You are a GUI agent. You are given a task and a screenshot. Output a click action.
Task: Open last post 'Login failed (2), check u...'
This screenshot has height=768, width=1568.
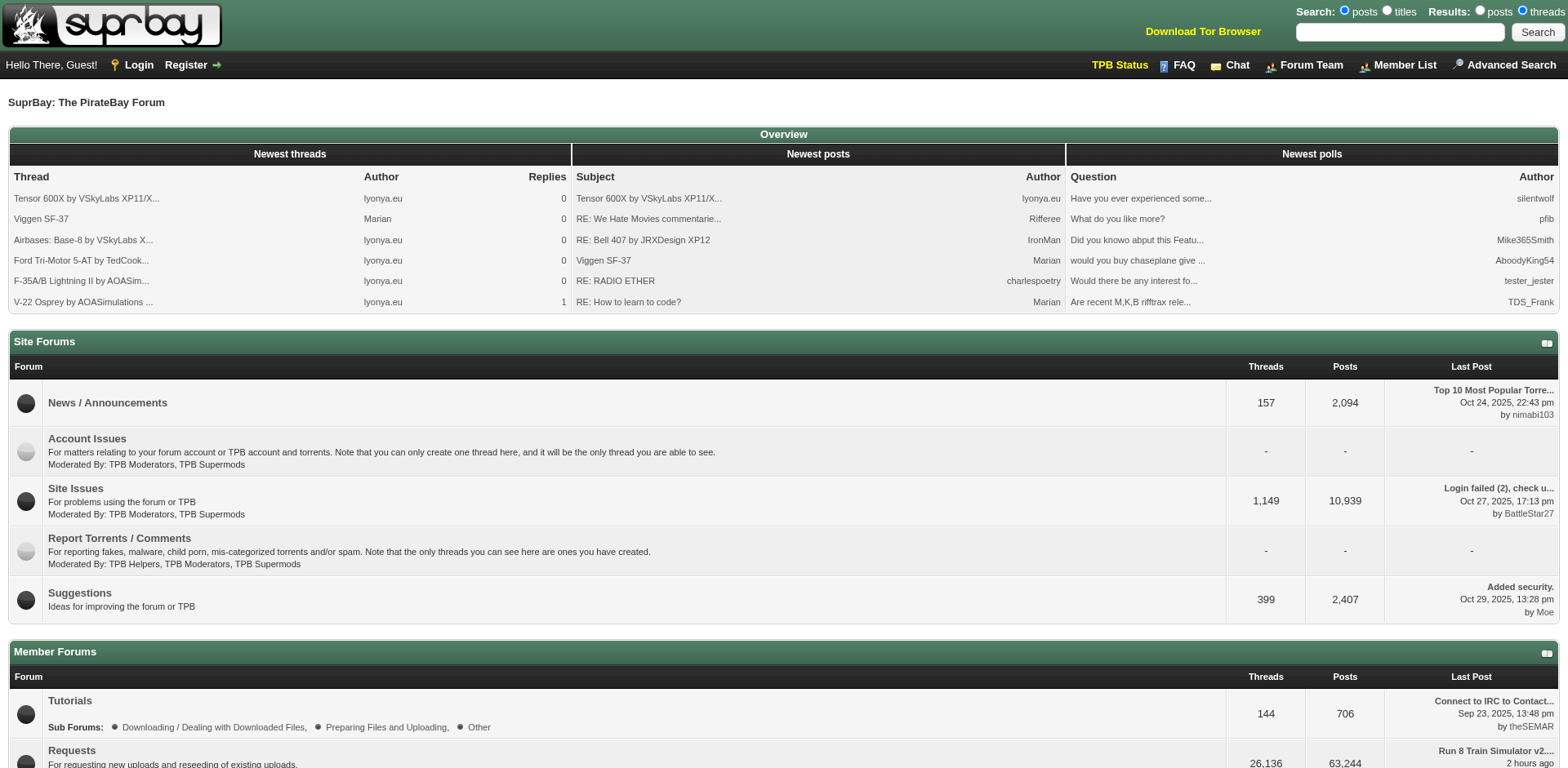1499,489
